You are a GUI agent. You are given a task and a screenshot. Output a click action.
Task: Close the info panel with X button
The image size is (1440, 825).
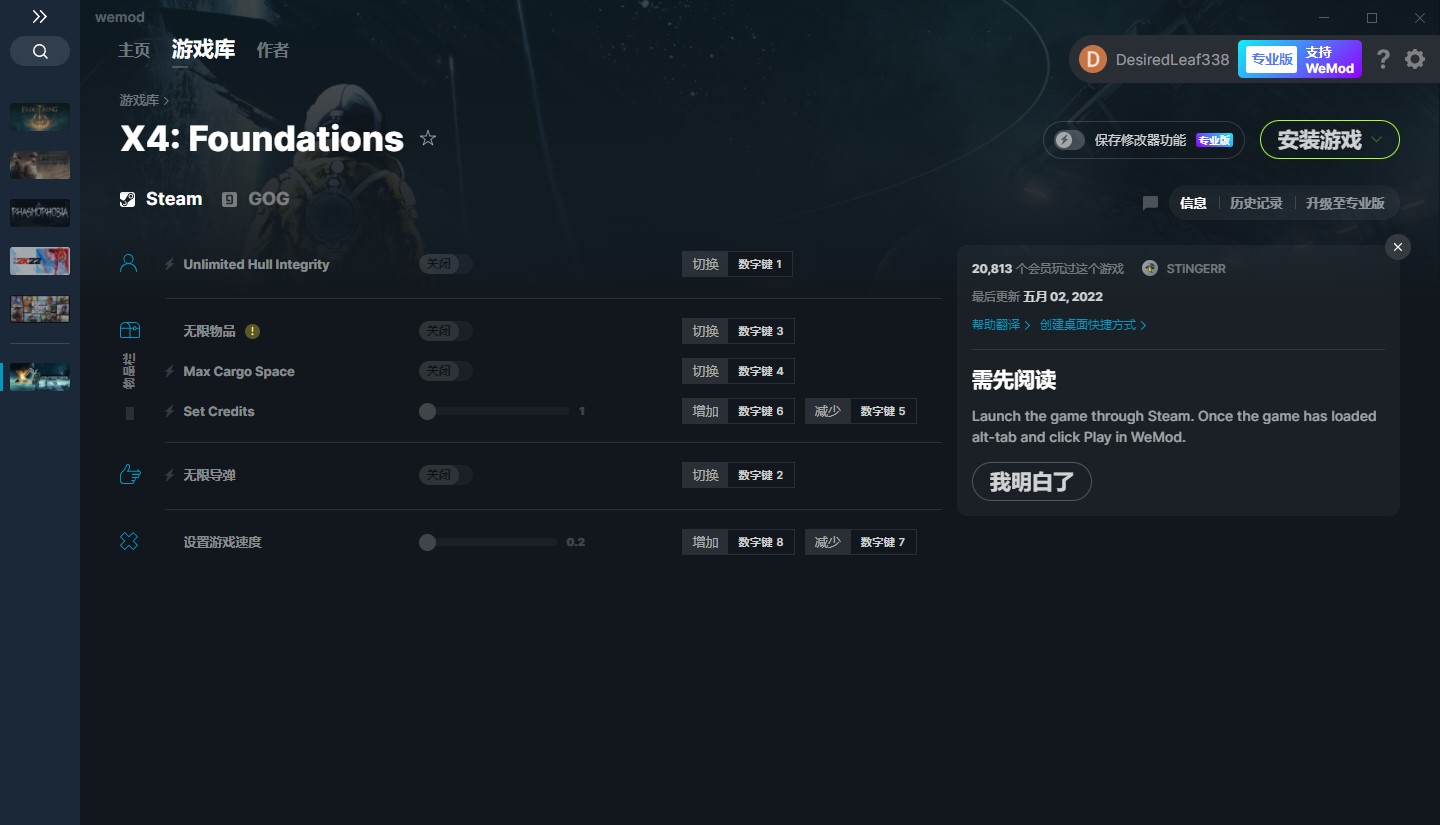pyautogui.click(x=1398, y=247)
